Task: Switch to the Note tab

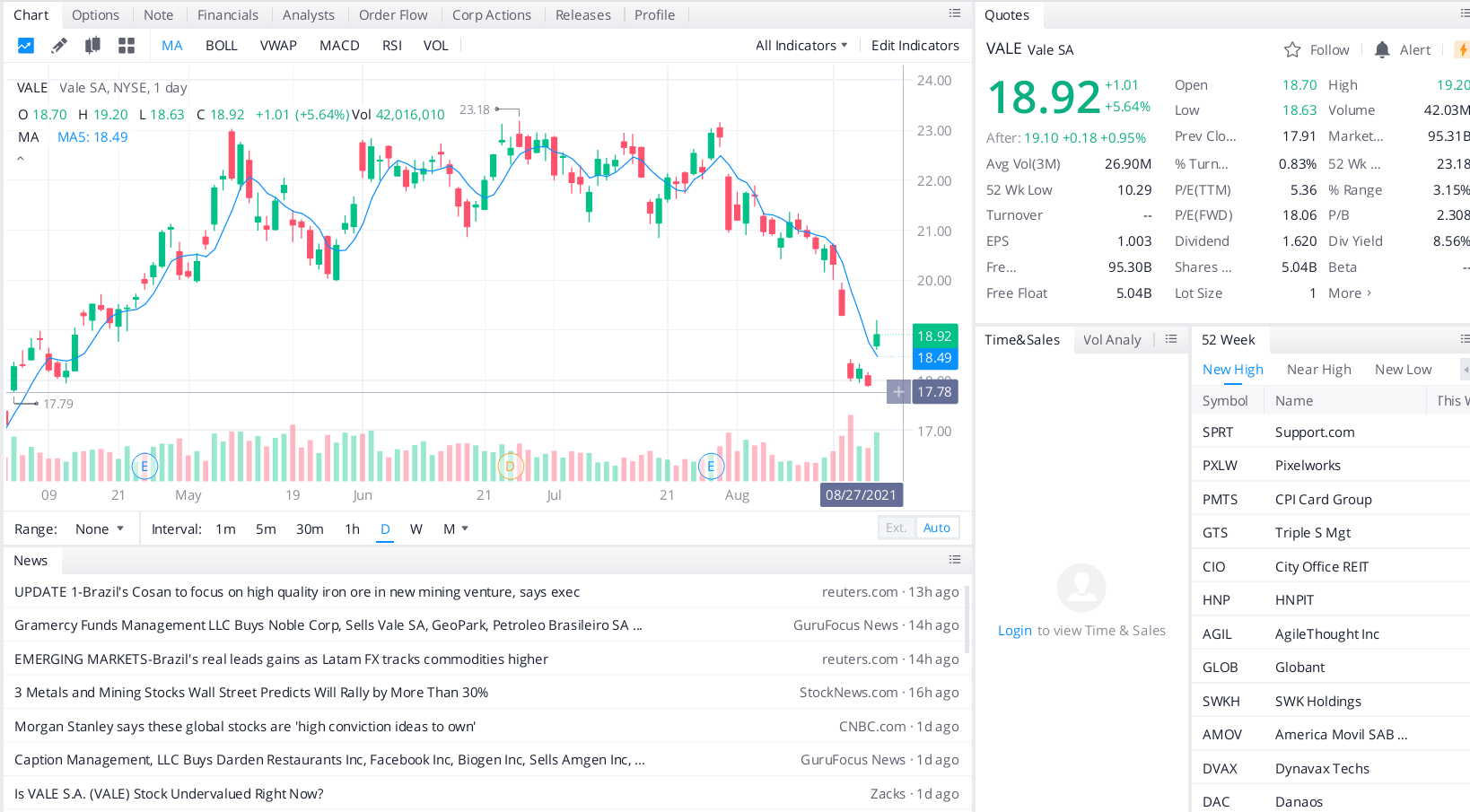Action: [159, 15]
